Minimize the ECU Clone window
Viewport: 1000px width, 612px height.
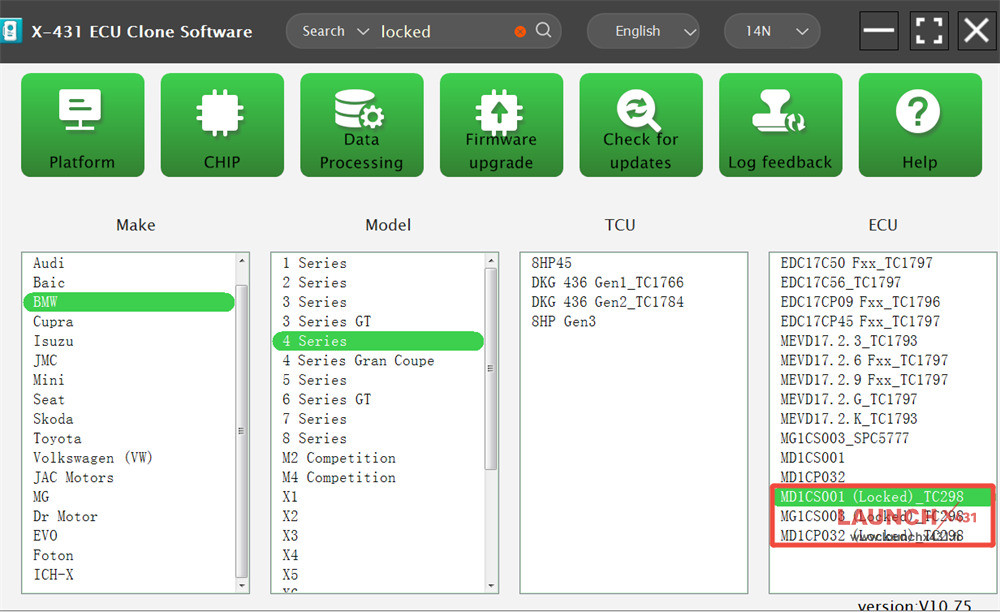[x=879, y=31]
